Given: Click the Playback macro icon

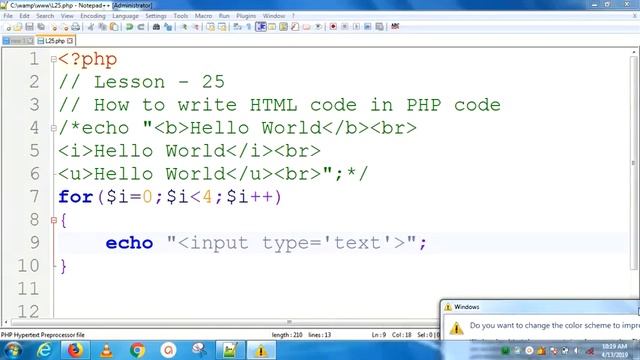Looking at the screenshot, I should click(356, 27).
